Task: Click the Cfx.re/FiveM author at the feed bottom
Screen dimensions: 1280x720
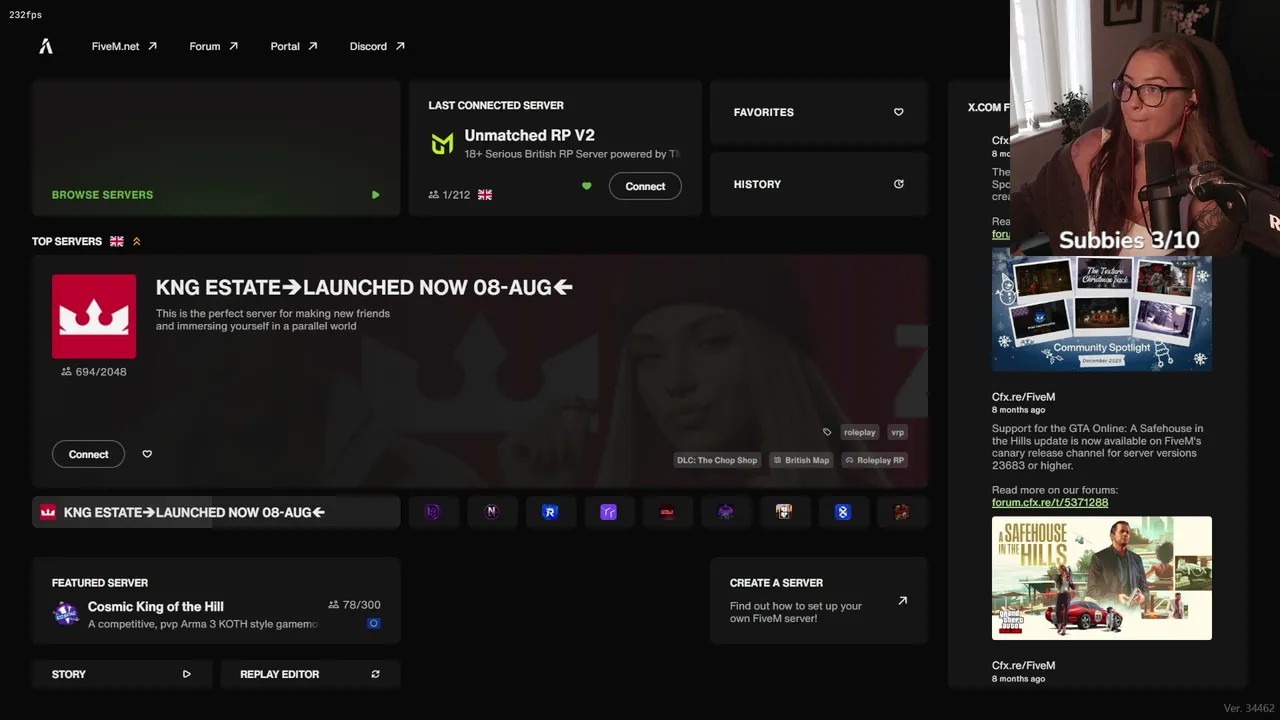Action: tap(1023, 665)
